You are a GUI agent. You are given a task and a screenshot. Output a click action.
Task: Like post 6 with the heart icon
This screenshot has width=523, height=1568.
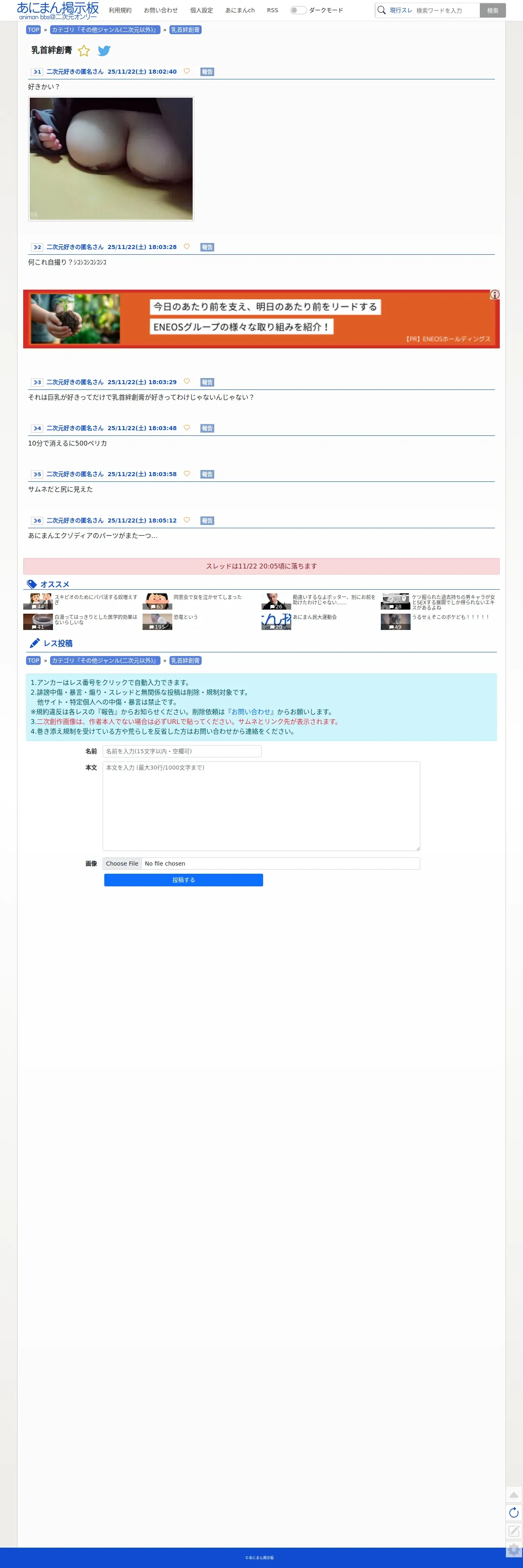(187, 520)
